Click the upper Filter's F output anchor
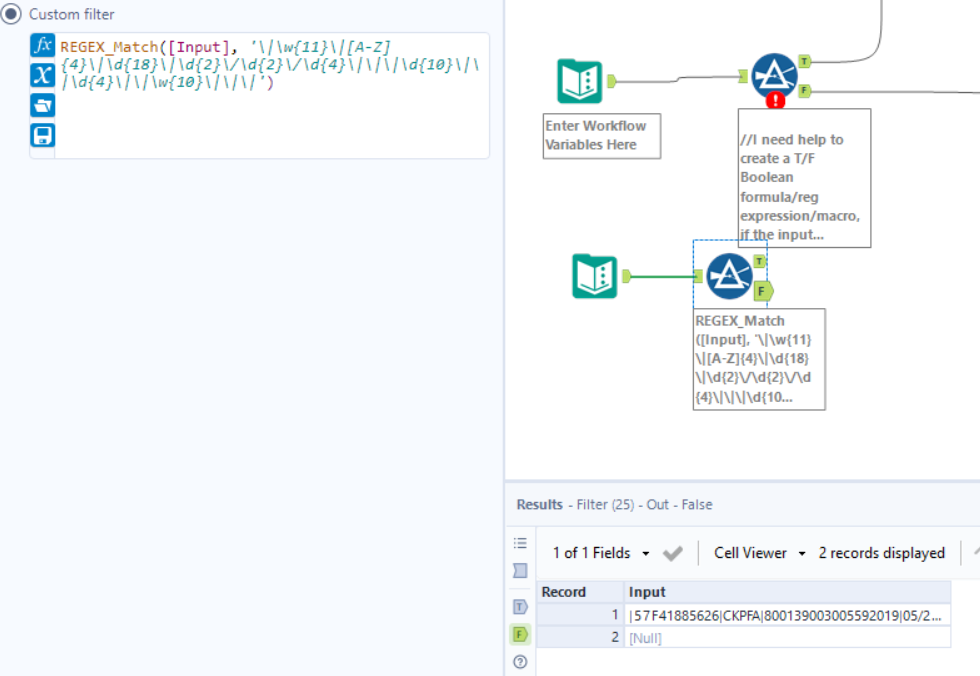980x676 pixels. [x=804, y=91]
